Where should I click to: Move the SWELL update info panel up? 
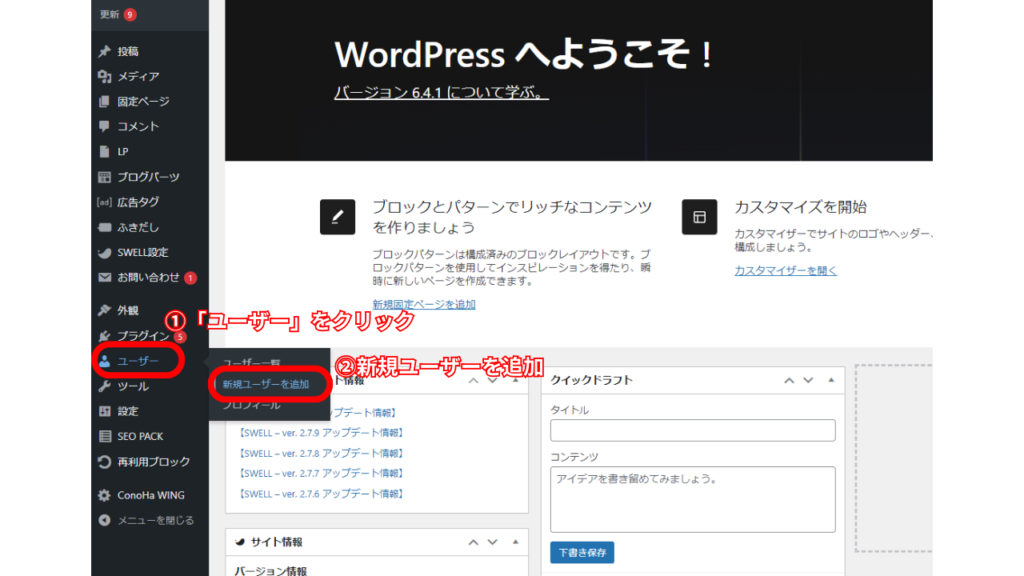[473, 380]
